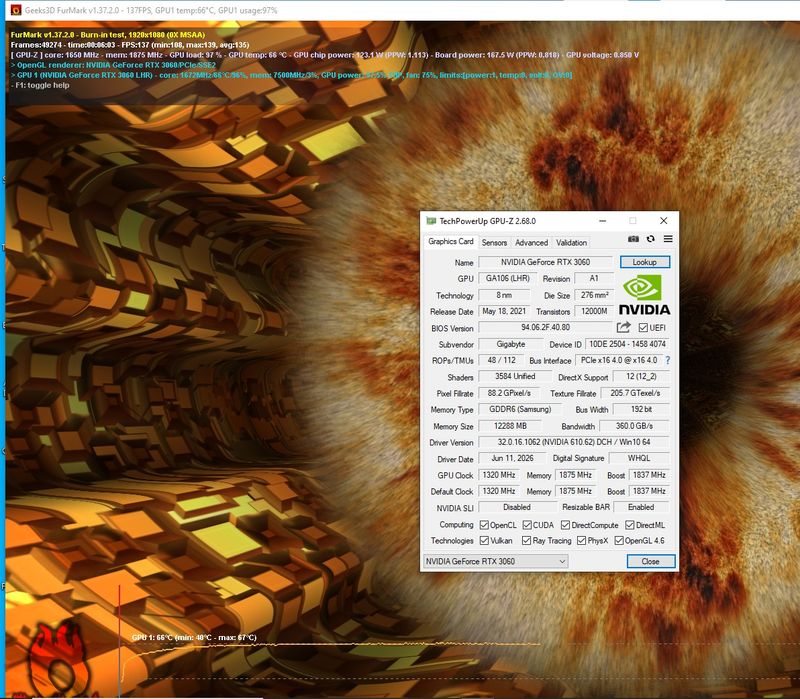The image size is (800, 699).
Task: Click the BIOS Version field
Action: click(545, 328)
